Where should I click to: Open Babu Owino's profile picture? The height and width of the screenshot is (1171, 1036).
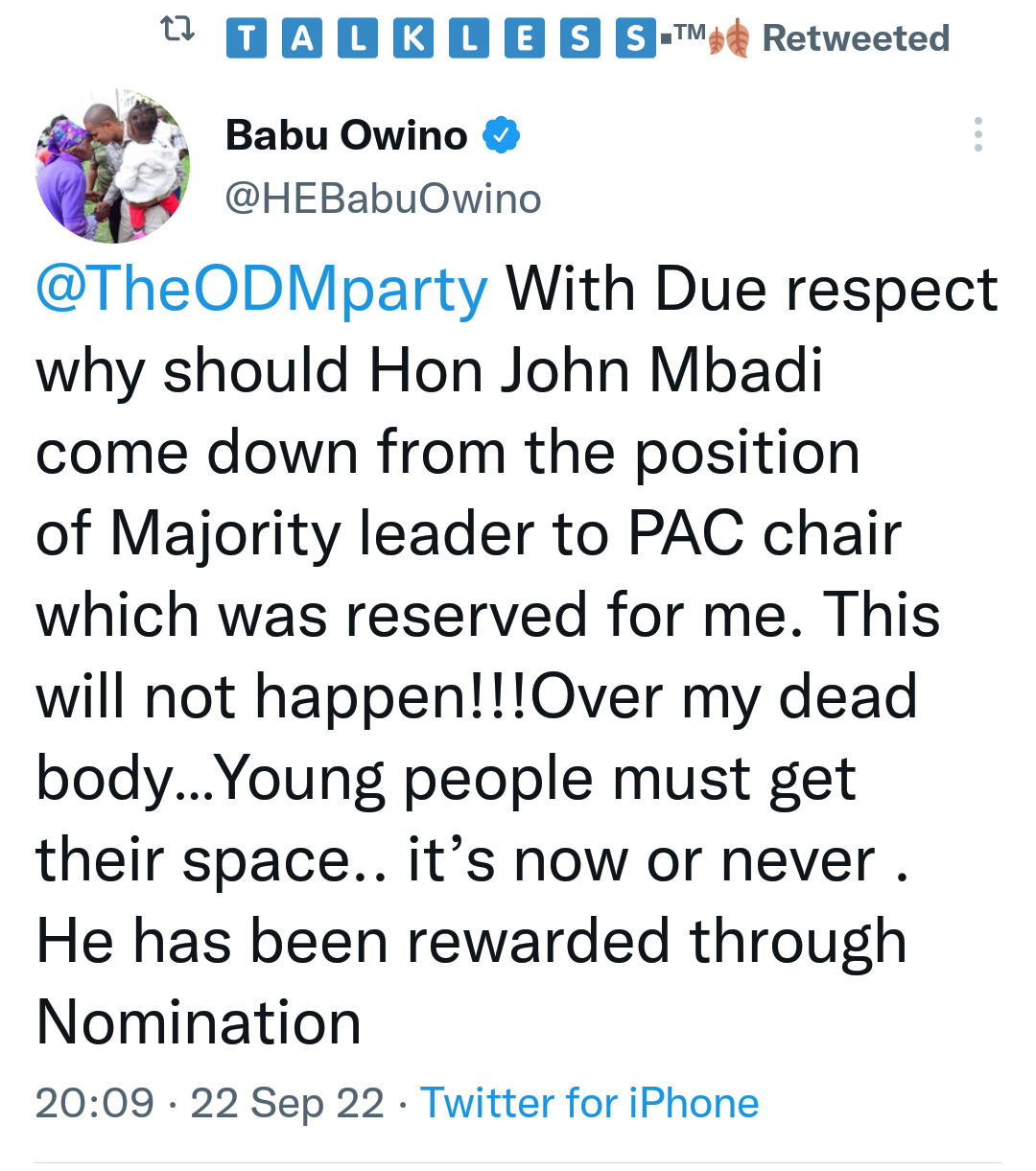coord(112,166)
